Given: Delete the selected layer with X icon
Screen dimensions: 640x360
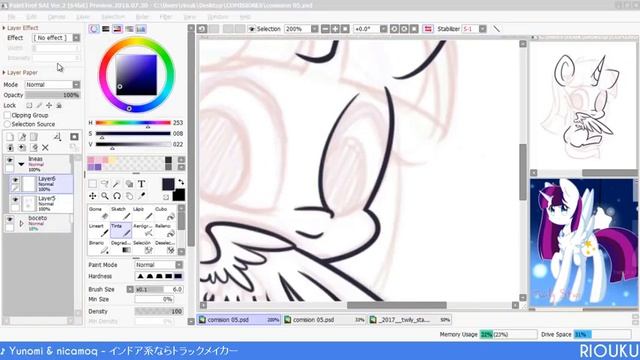Looking at the screenshot, I should (x=45, y=148).
